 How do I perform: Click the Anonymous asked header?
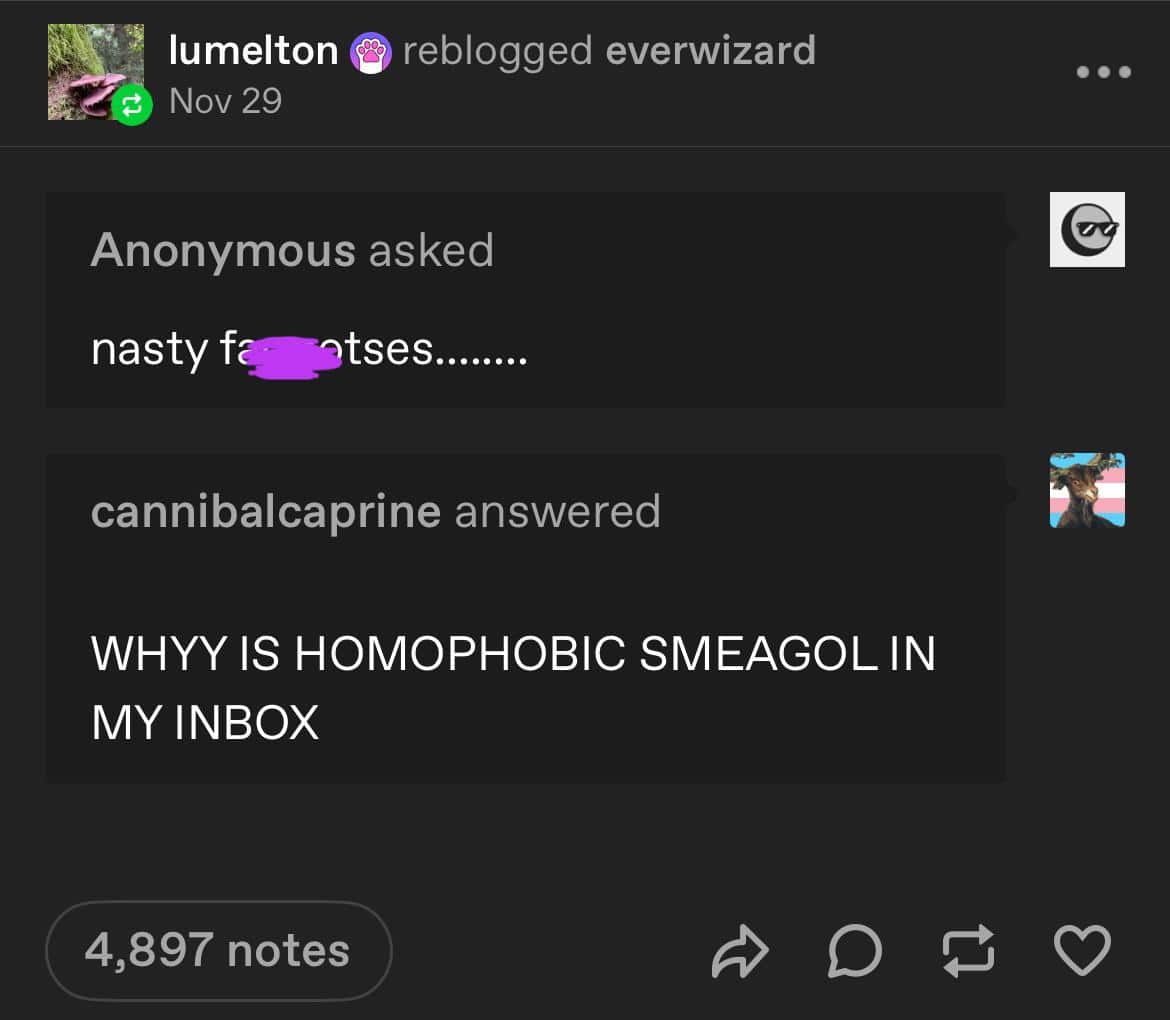point(292,250)
